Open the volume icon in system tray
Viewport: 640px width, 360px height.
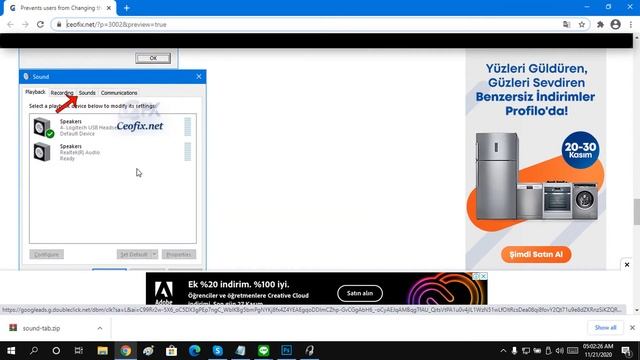click(560, 351)
